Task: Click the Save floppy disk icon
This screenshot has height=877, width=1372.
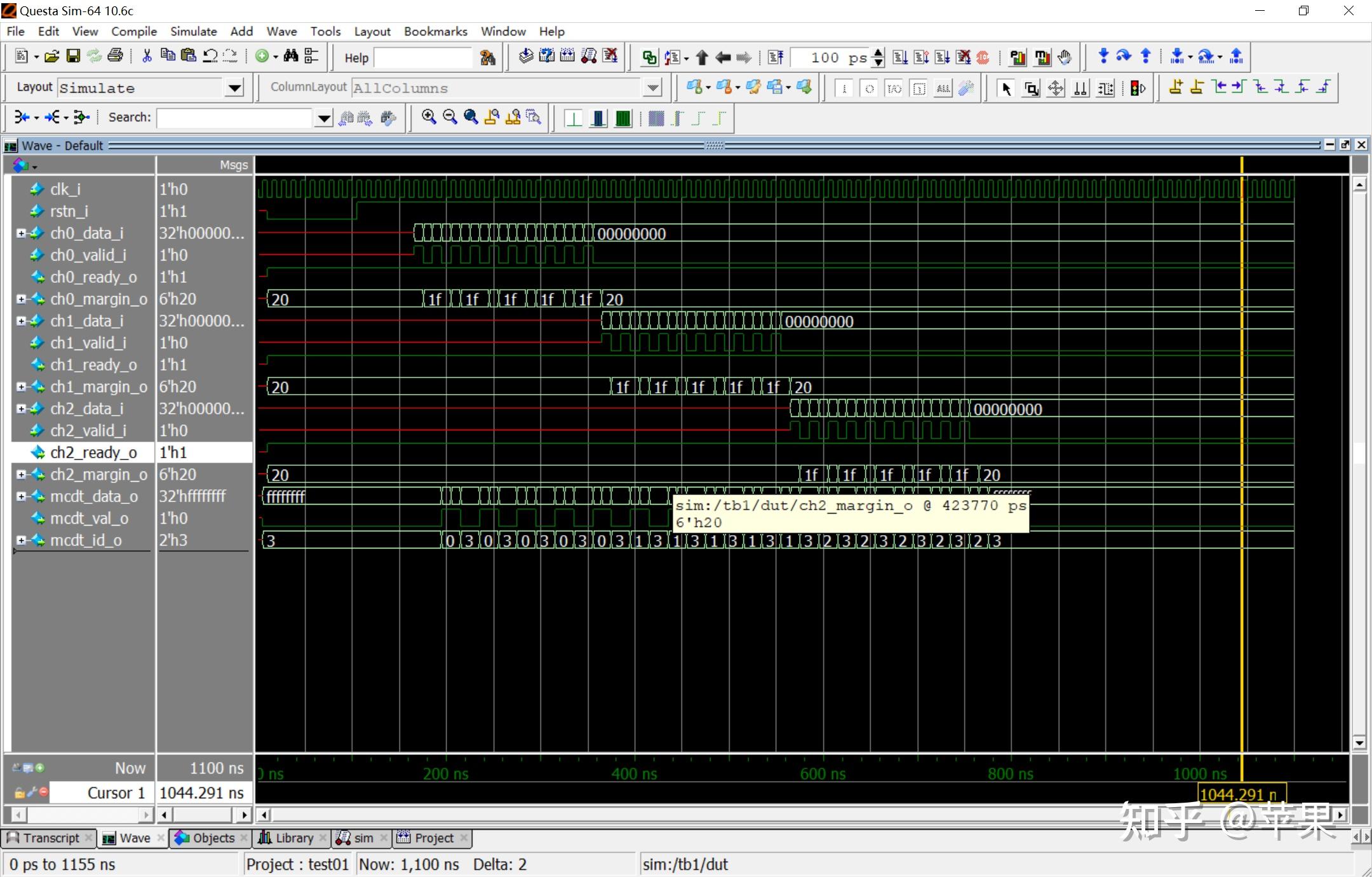Action: click(73, 57)
